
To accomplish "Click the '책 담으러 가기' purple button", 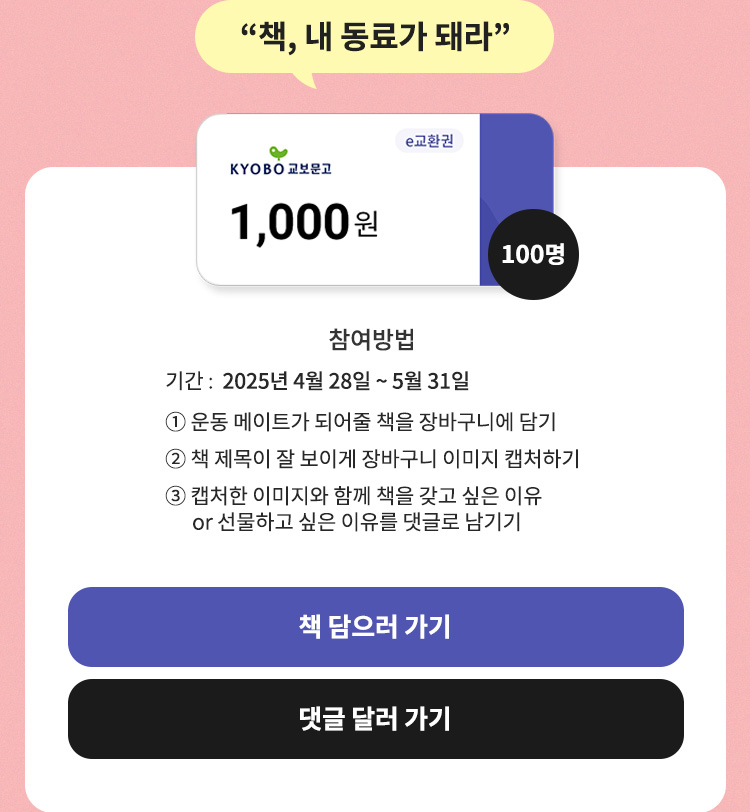I will pos(375,627).
